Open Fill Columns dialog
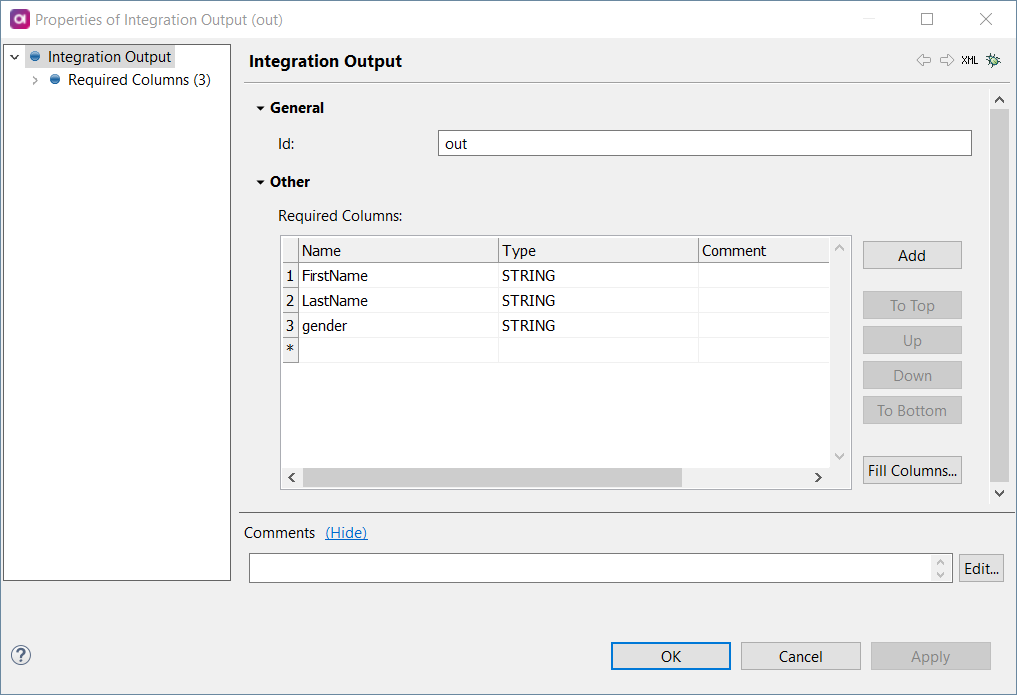The width and height of the screenshot is (1017, 695). (911, 470)
